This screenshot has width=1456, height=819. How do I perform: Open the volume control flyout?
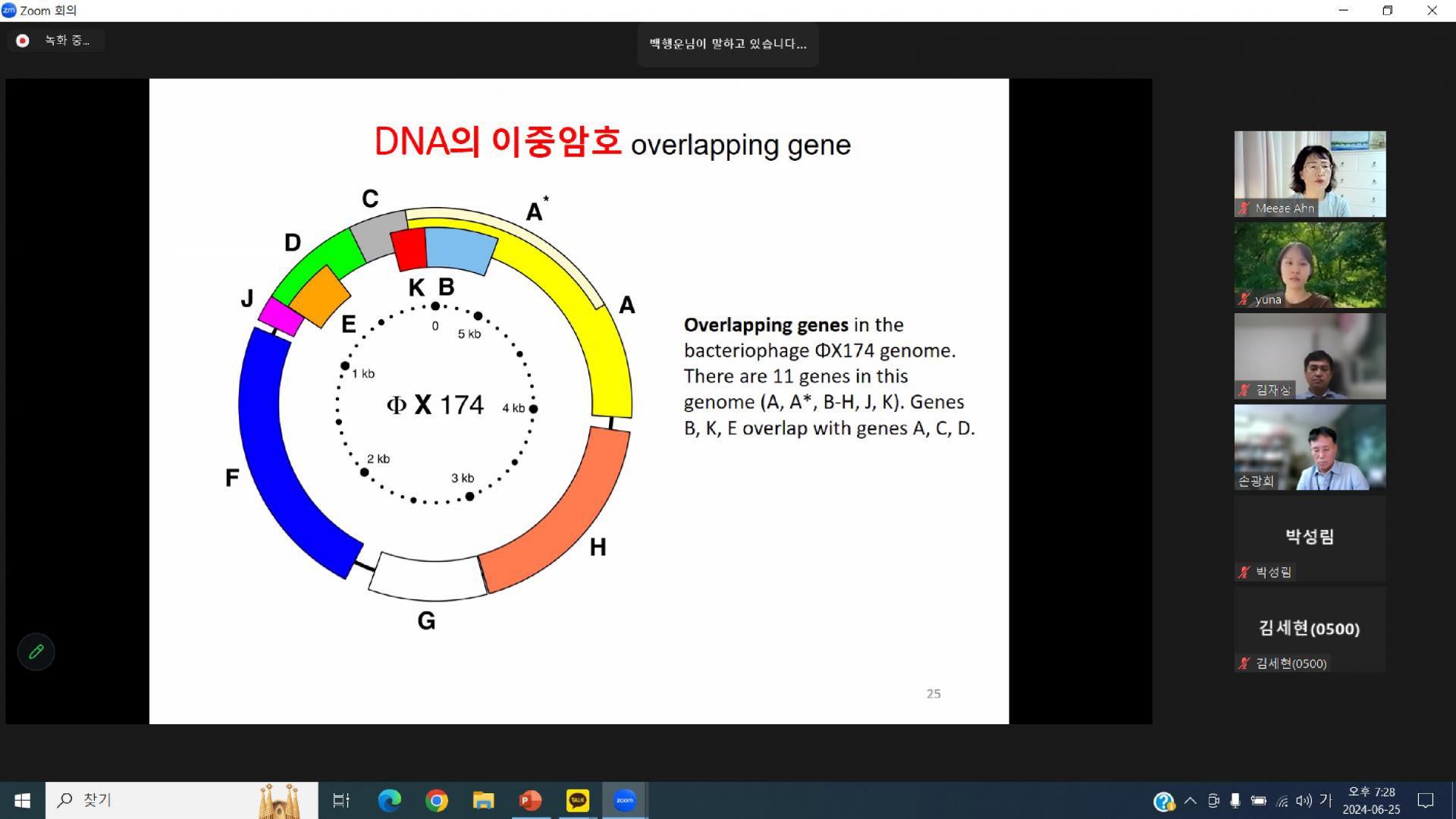[1304, 801]
